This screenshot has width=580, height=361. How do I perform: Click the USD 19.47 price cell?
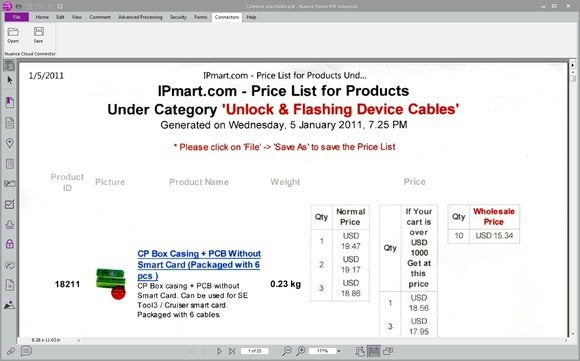(x=351, y=241)
